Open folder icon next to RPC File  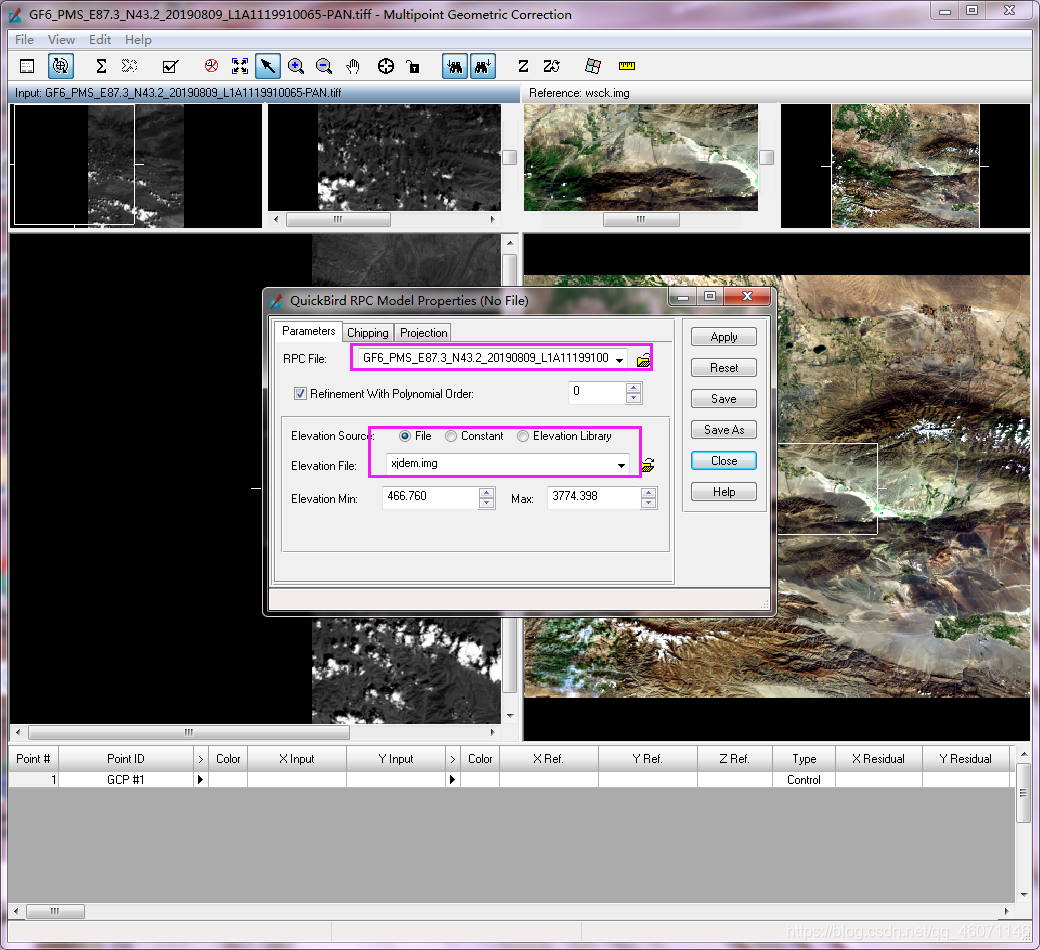point(643,360)
